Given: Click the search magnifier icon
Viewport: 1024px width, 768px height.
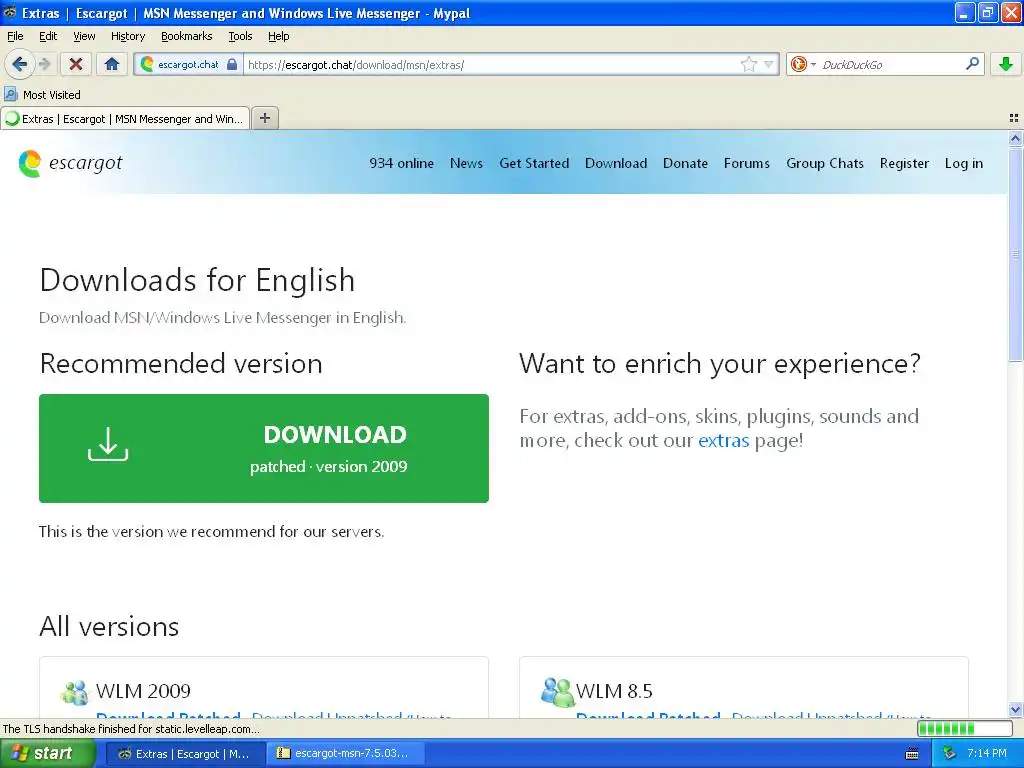Looking at the screenshot, I should tap(972, 63).
